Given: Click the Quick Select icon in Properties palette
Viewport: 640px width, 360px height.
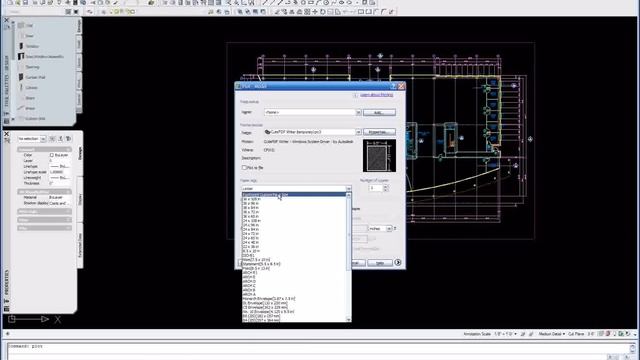Looking at the screenshot, I should coord(68,139).
